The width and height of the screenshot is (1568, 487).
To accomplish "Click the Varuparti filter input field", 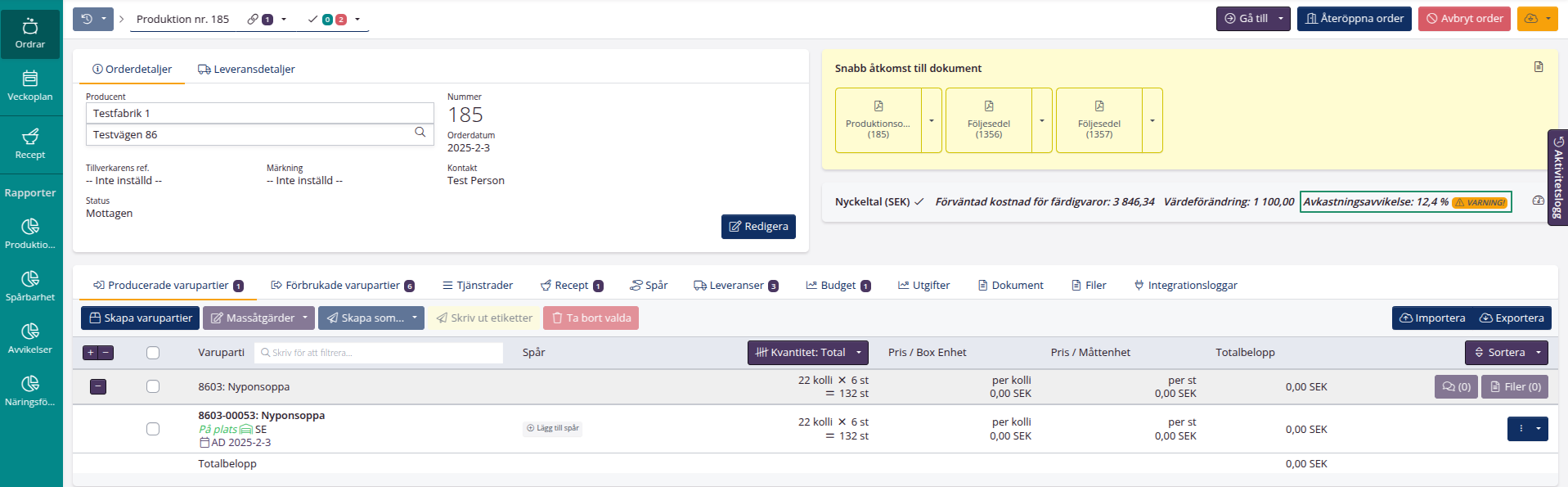I will coord(379,353).
